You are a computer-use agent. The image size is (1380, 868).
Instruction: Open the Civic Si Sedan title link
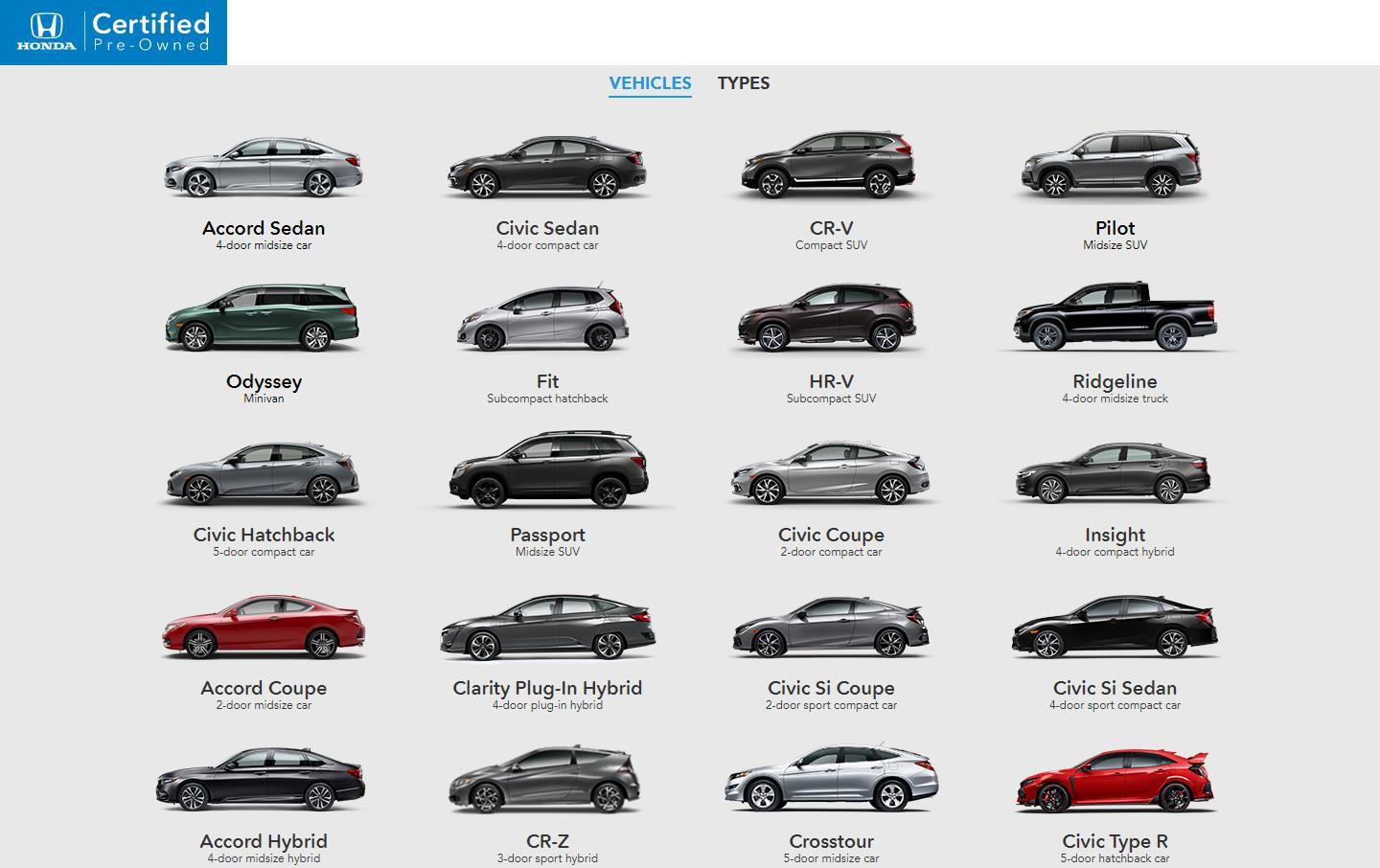[1115, 688]
